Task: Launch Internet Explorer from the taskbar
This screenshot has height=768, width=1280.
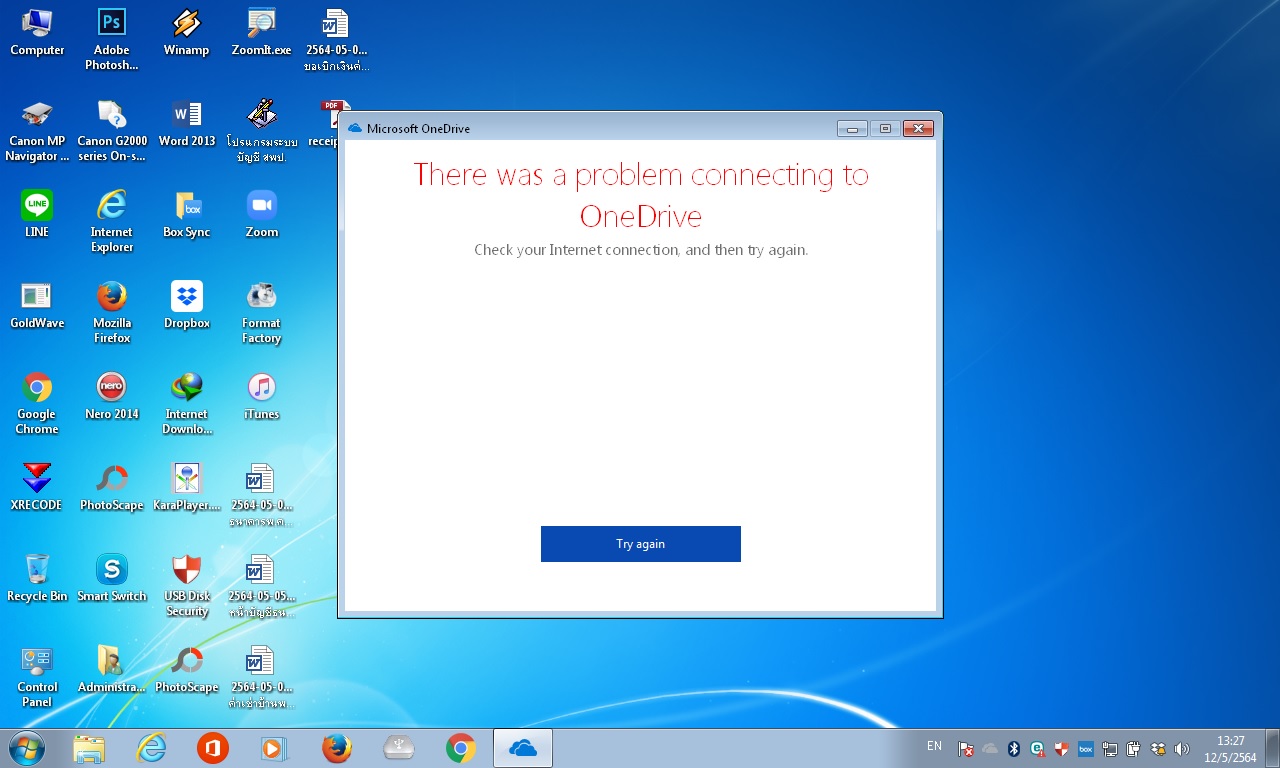Action: pos(151,748)
